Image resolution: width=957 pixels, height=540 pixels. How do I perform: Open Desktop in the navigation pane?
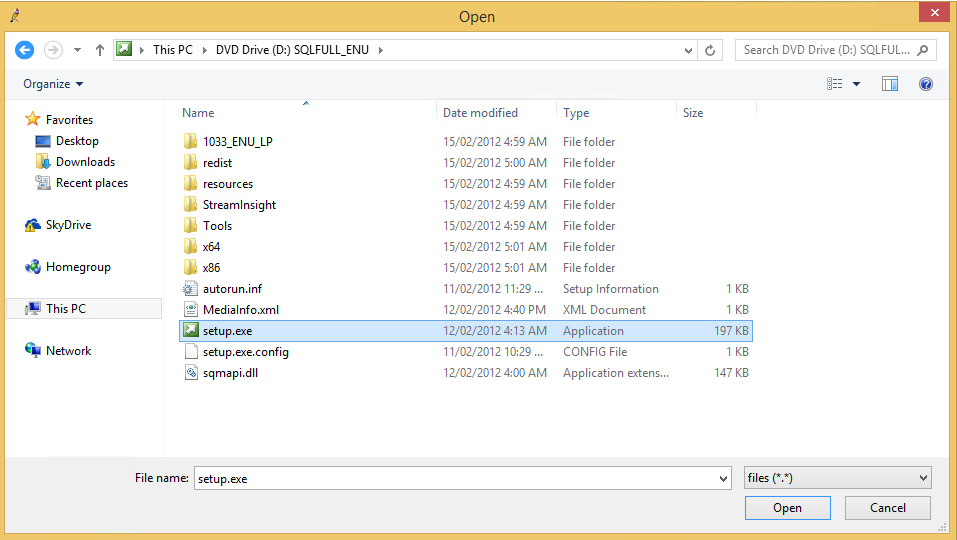tap(67, 141)
